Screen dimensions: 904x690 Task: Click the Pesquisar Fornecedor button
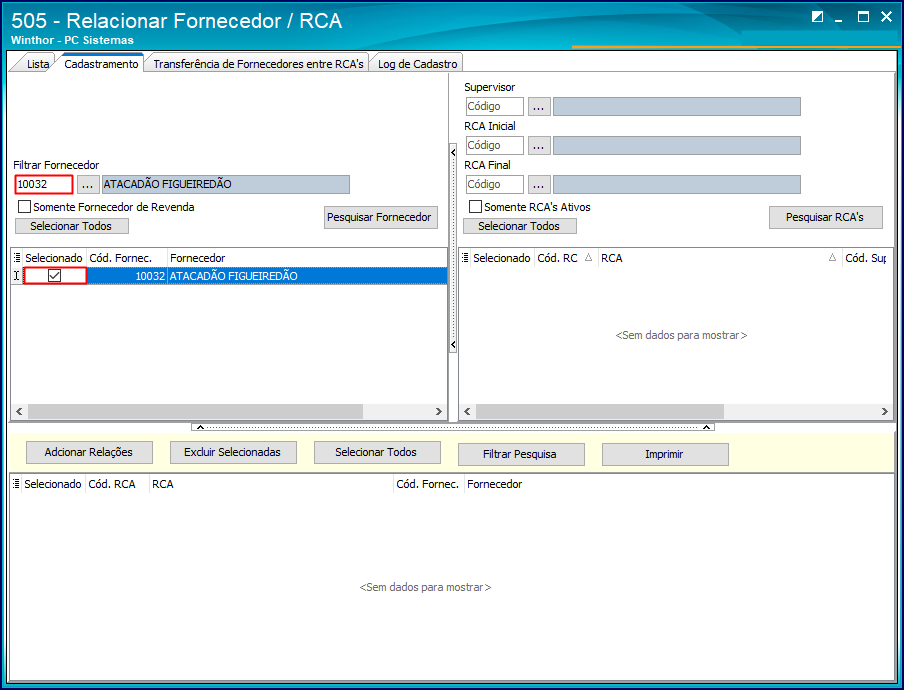(x=381, y=217)
